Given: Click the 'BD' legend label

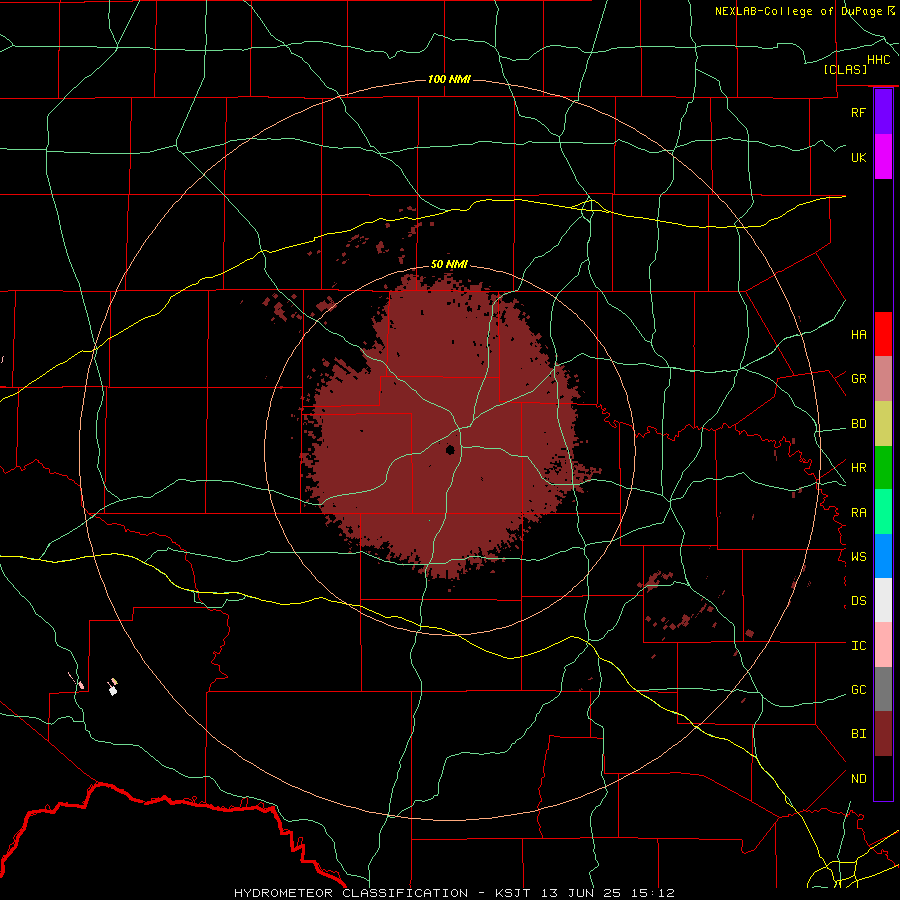Looking at the screenshot, I should click(858, 424).
